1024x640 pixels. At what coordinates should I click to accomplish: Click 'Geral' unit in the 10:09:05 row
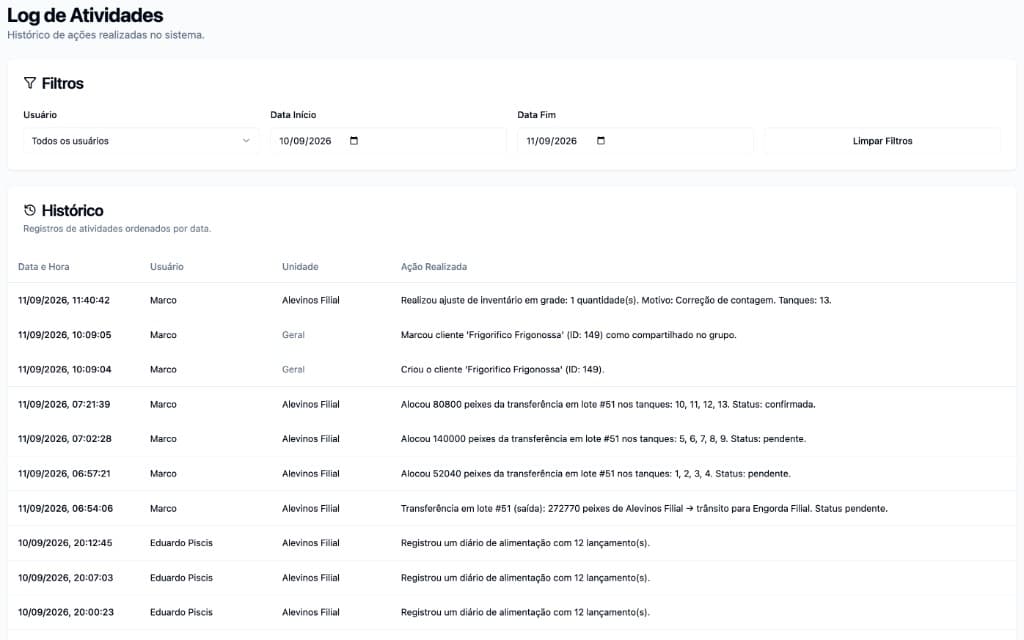click(293, 335)
